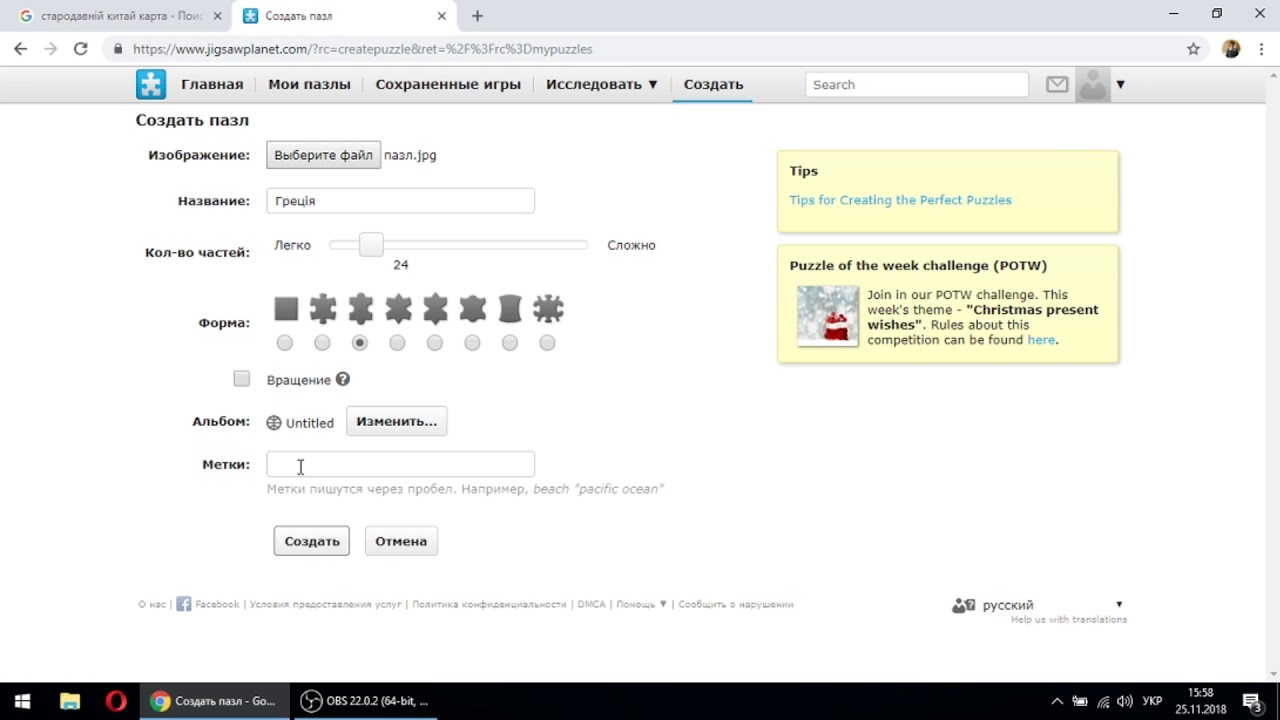Select the fourth shape radio button
Viewport: 1280px width, 720px height.
tap(397, 343)
